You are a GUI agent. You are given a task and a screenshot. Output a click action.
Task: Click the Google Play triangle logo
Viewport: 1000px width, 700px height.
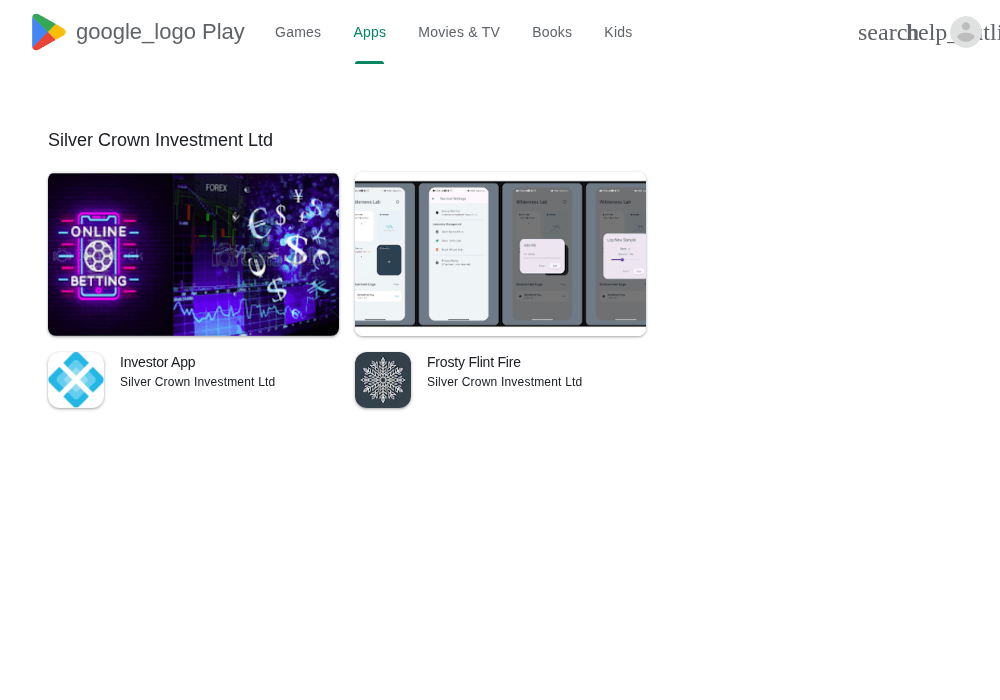click(x=48, y=32)
